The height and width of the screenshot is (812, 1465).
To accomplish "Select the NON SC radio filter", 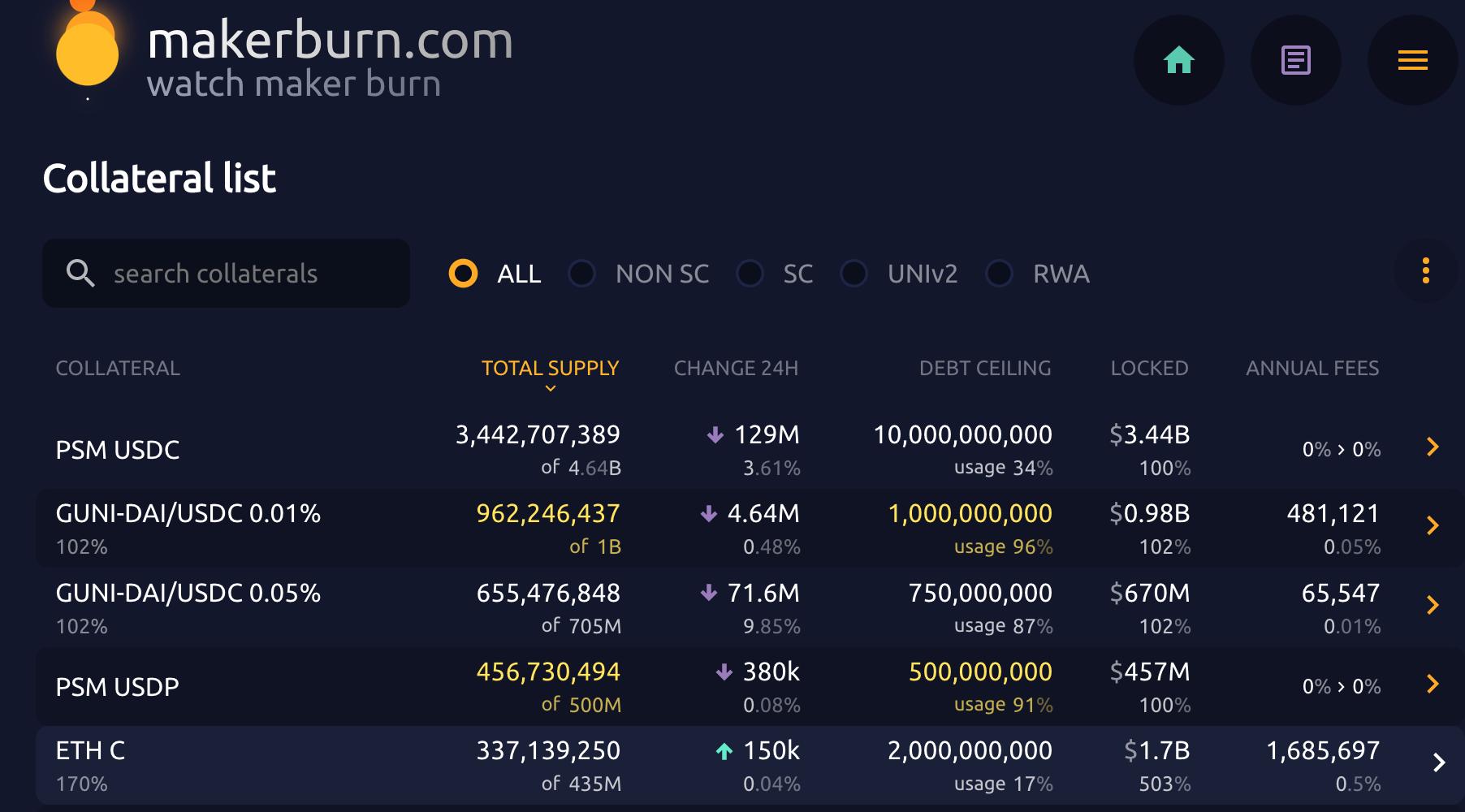I will point(581,274).
